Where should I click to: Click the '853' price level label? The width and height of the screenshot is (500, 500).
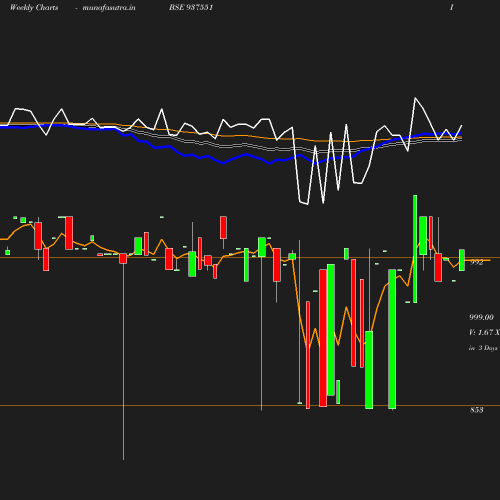[x=477, y=410]
